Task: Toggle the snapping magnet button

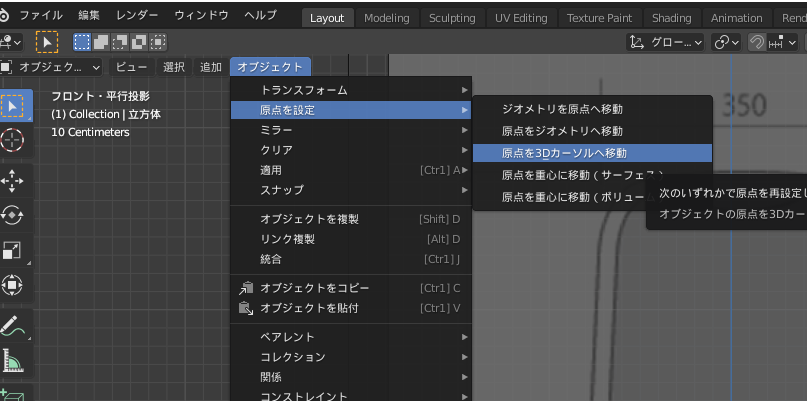Action: [x=757, y=42]
